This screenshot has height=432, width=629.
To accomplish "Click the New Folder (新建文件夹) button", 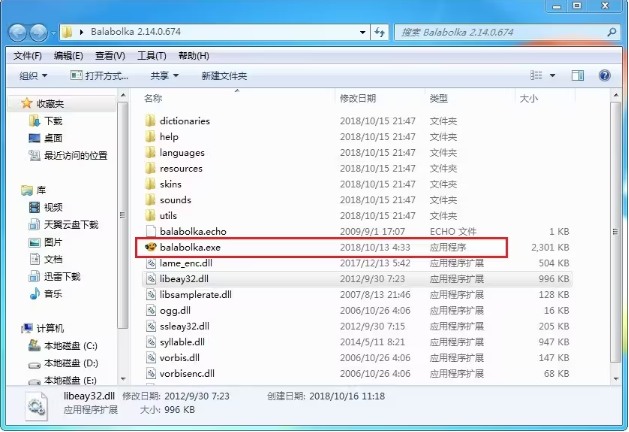I will click(224, 76).
